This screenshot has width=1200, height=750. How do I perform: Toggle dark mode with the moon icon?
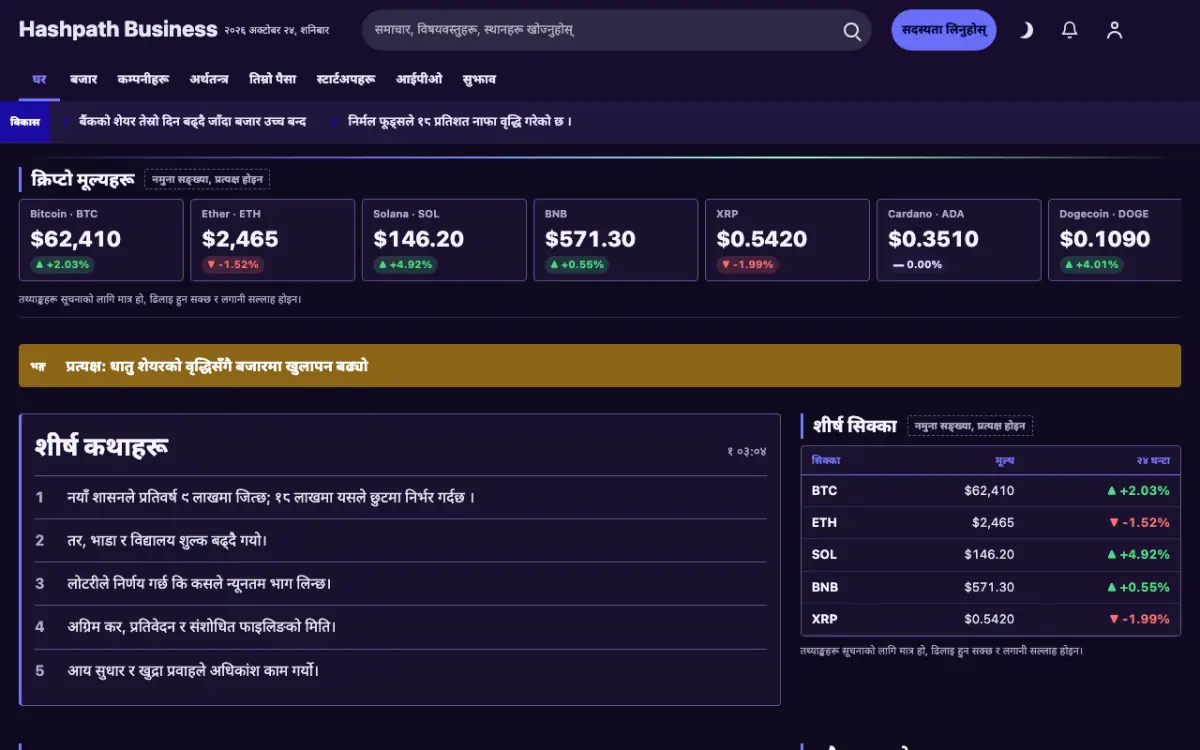click(1026, 31)
